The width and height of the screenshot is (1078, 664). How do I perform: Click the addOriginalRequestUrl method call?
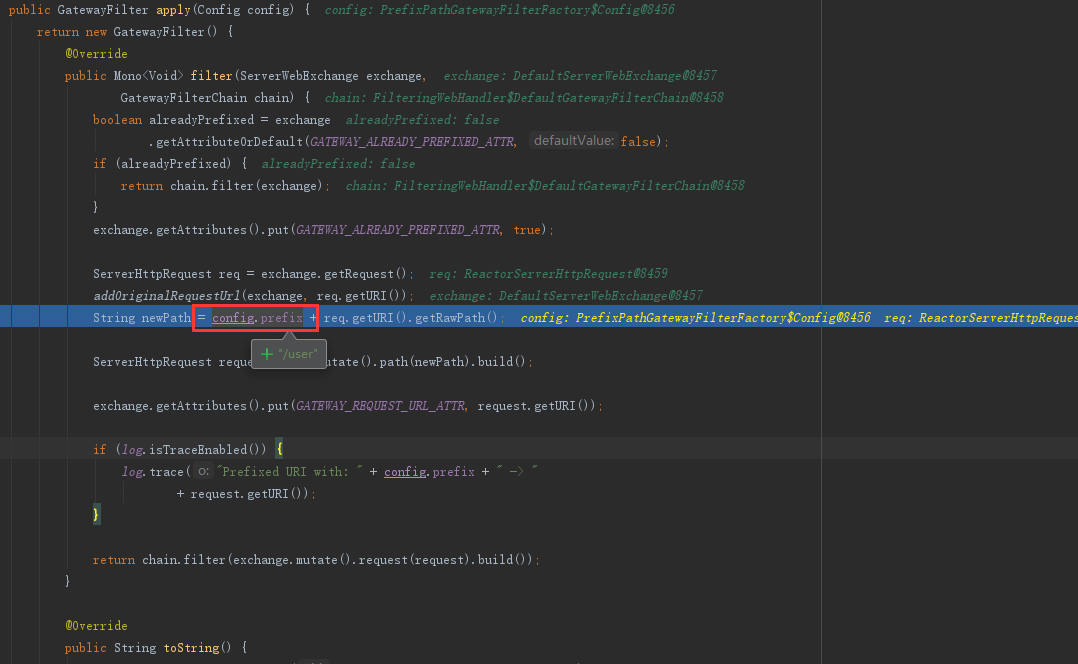167,295
